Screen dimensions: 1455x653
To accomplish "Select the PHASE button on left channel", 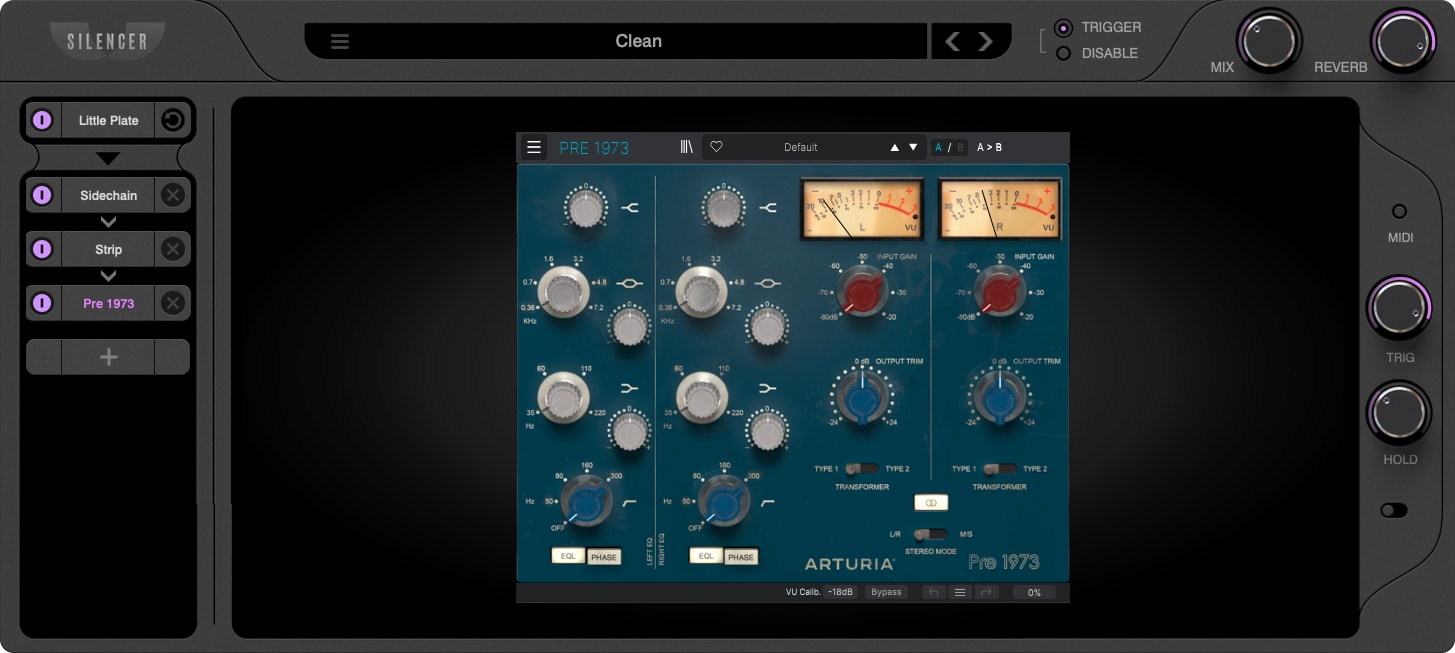I will pos(604,556).
